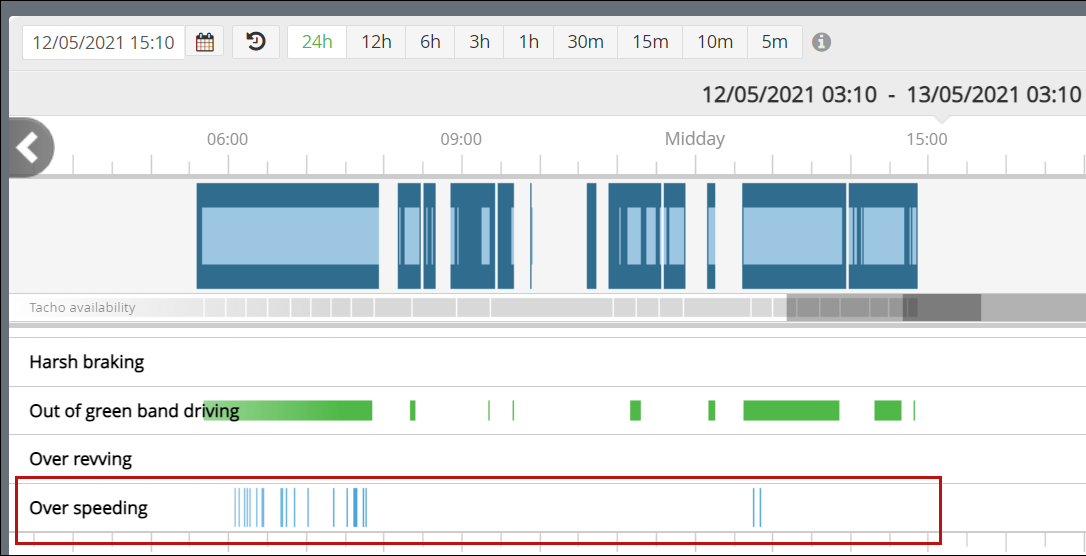1086x556 pixels.
Task: Click the 09:00 timeline label
Action: pyautogui.click(x=461, y=140)
